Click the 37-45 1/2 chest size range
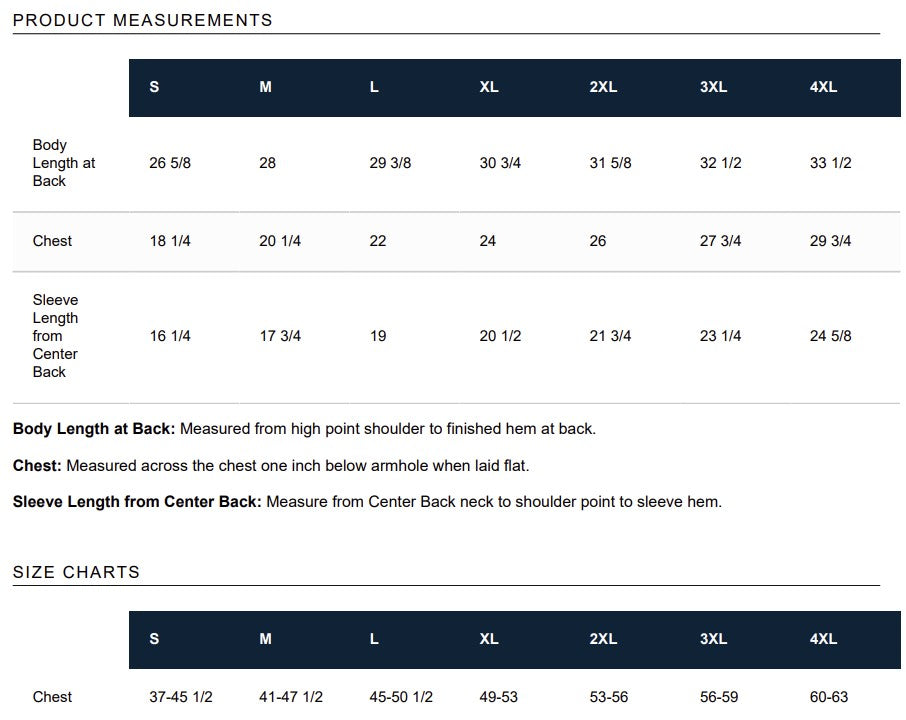Viewport: 906px width, 720px height. coord(181,697)
